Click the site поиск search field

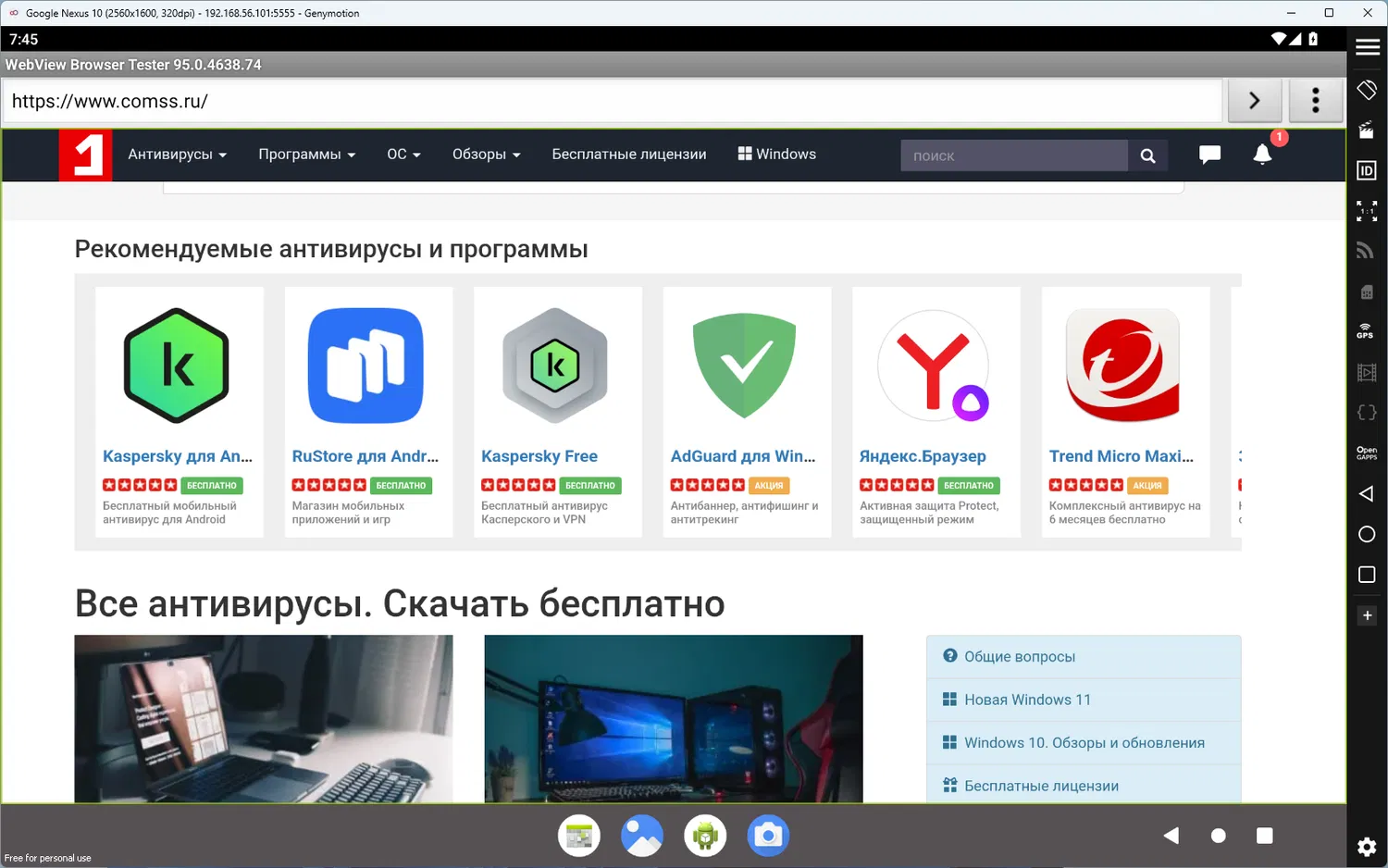[x=1014, y=155]
